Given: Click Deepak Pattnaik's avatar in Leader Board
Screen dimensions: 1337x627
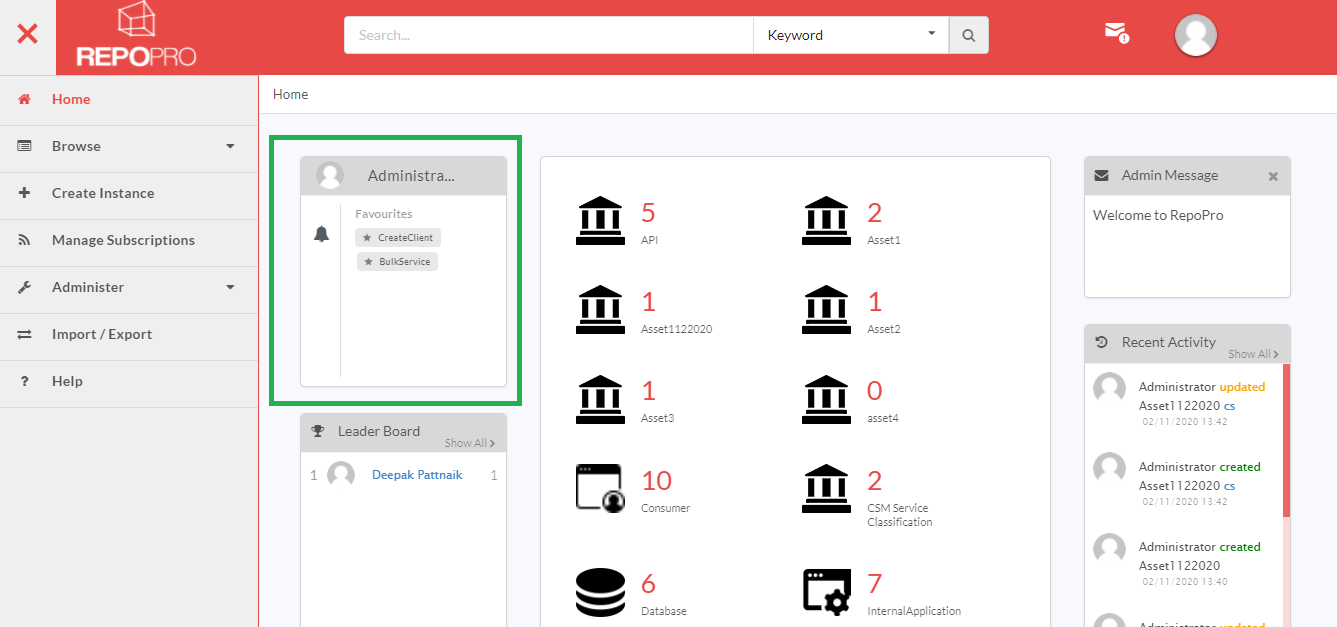Looking at the screenshot, I should (x=341, y=475).
